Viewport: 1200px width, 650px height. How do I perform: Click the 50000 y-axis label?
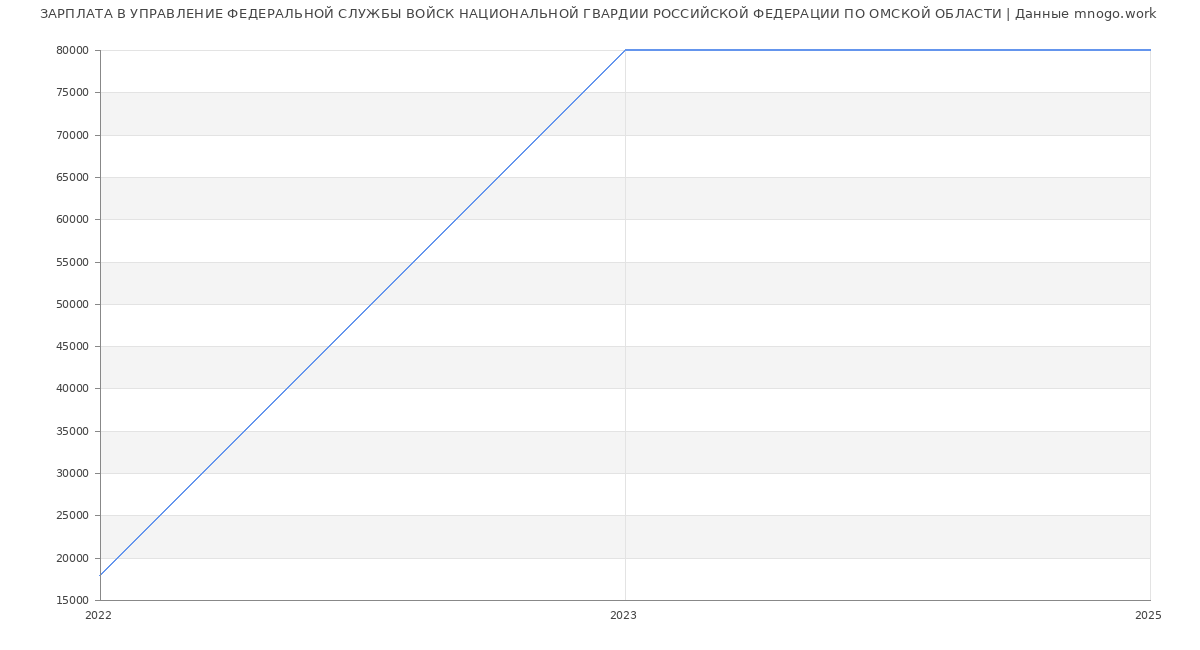pyautogui.click(x=72, y=305)
